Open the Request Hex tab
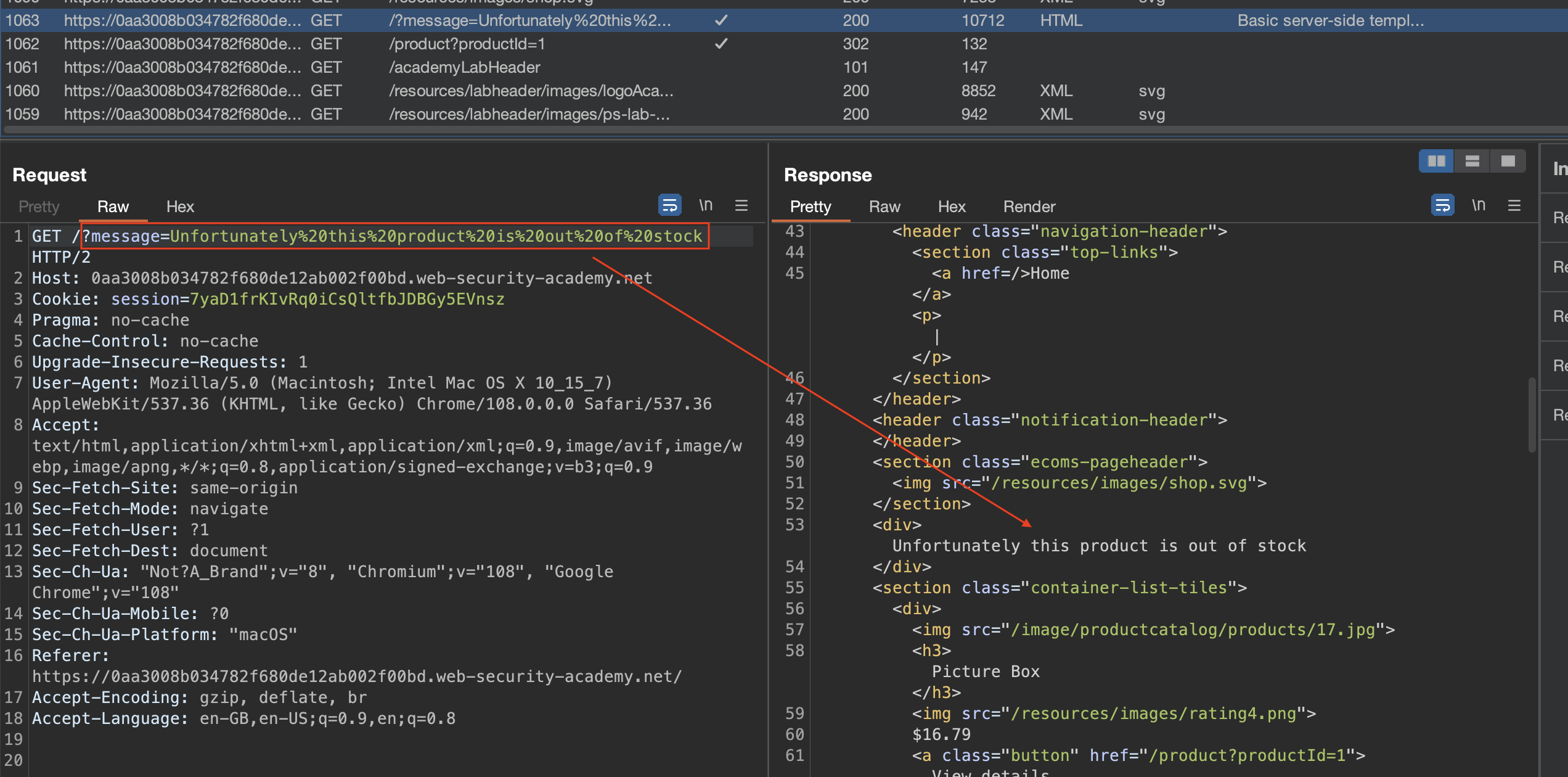 point(180,207)
